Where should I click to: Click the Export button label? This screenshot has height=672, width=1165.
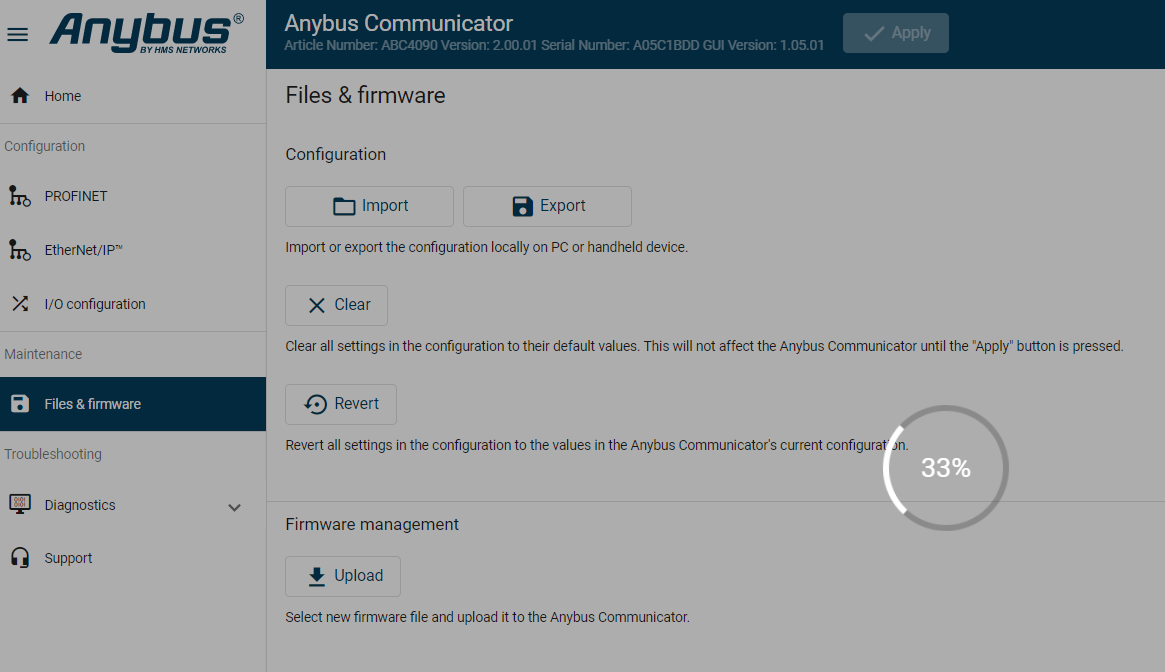pos(562,206)
